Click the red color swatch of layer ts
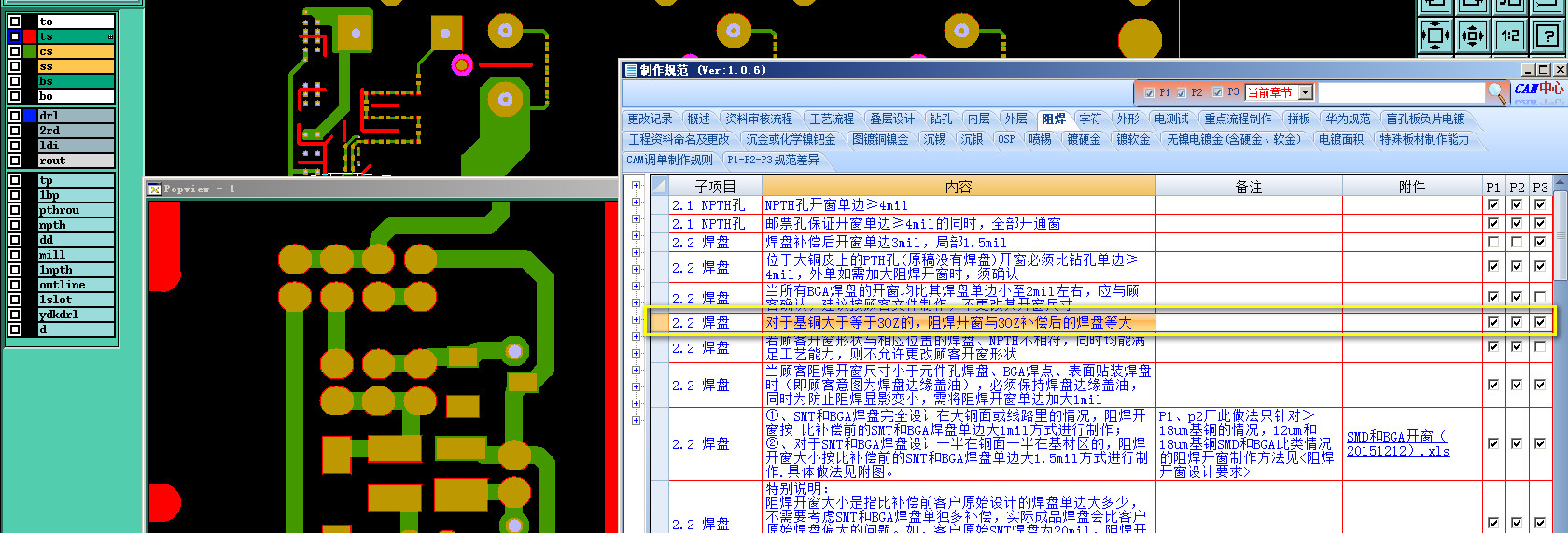The height and width of the screenshot is (533, 1568). [x=30, y=36]
